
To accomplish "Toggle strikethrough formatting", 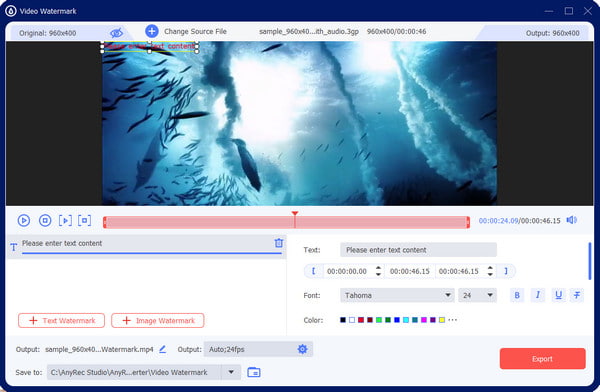I will [x=577, y=295].
